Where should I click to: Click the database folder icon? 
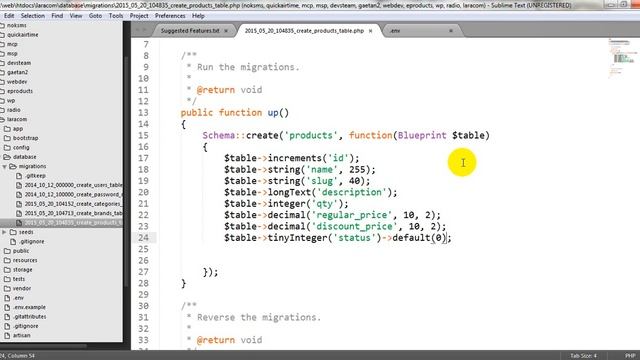(7, 157)
